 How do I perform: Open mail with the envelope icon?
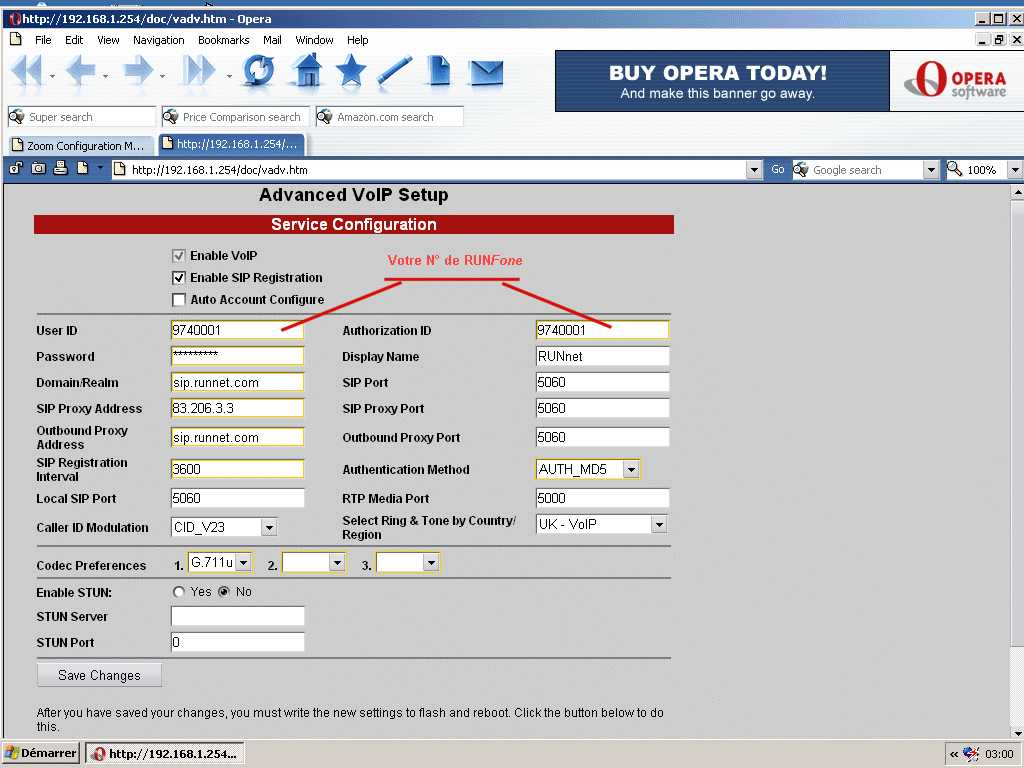pos(487,73)
